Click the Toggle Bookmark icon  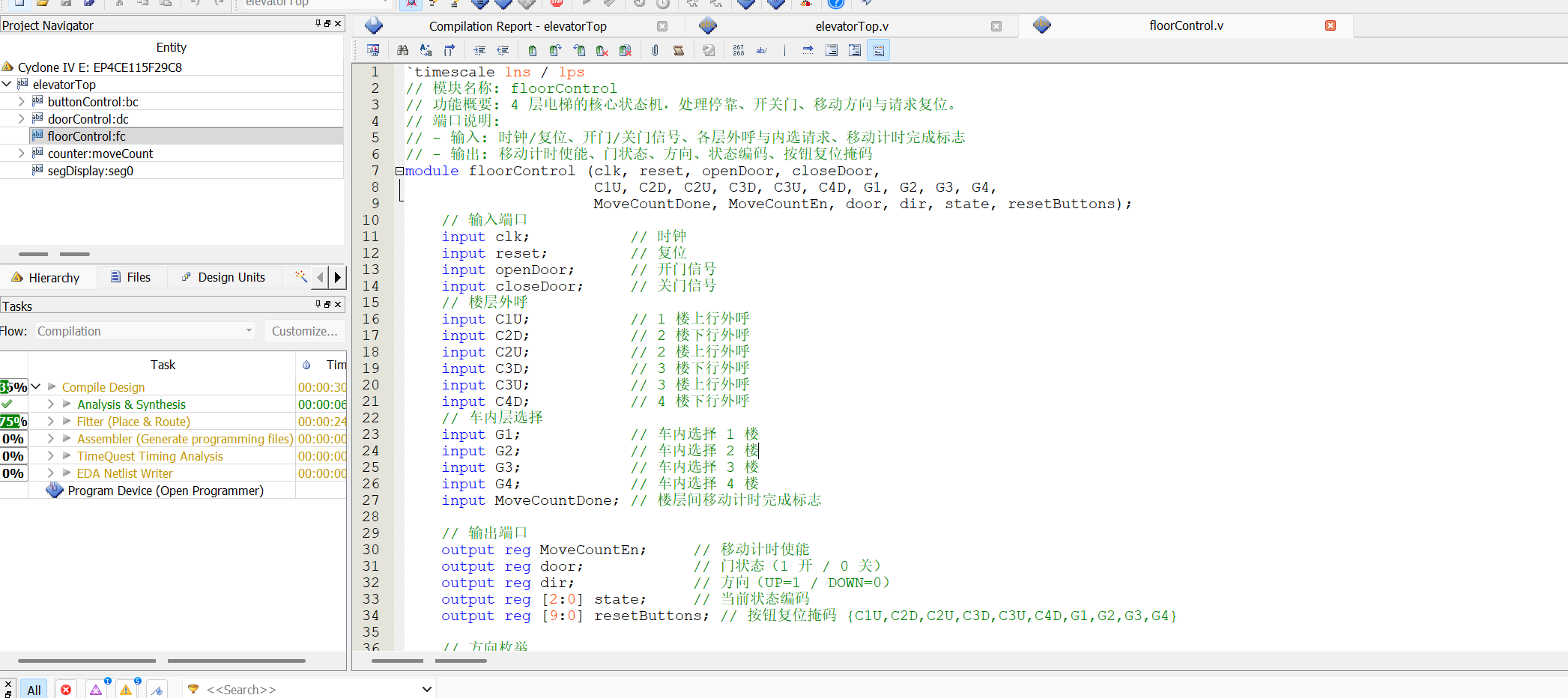(x=533, y=50)
